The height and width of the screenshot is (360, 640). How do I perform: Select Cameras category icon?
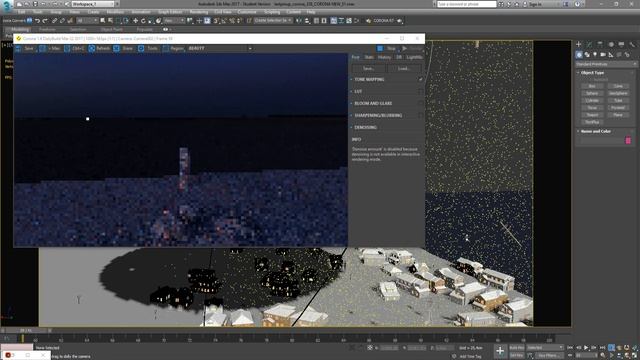coord(603,54)
